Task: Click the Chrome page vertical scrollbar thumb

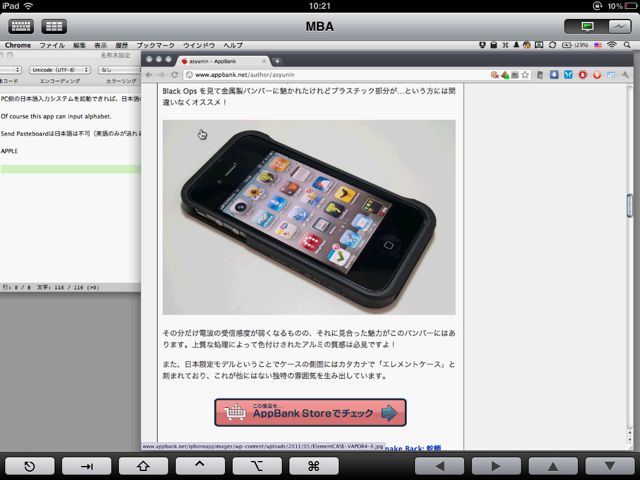Action: [x=629, y=207]
